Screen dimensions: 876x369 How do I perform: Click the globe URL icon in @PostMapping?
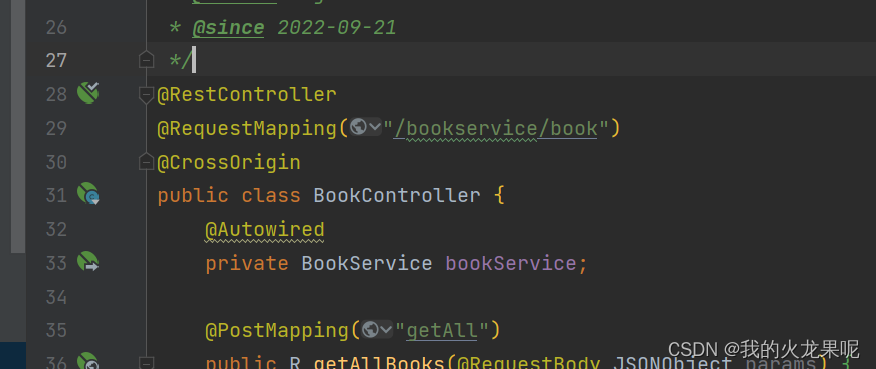click(370, 329)
